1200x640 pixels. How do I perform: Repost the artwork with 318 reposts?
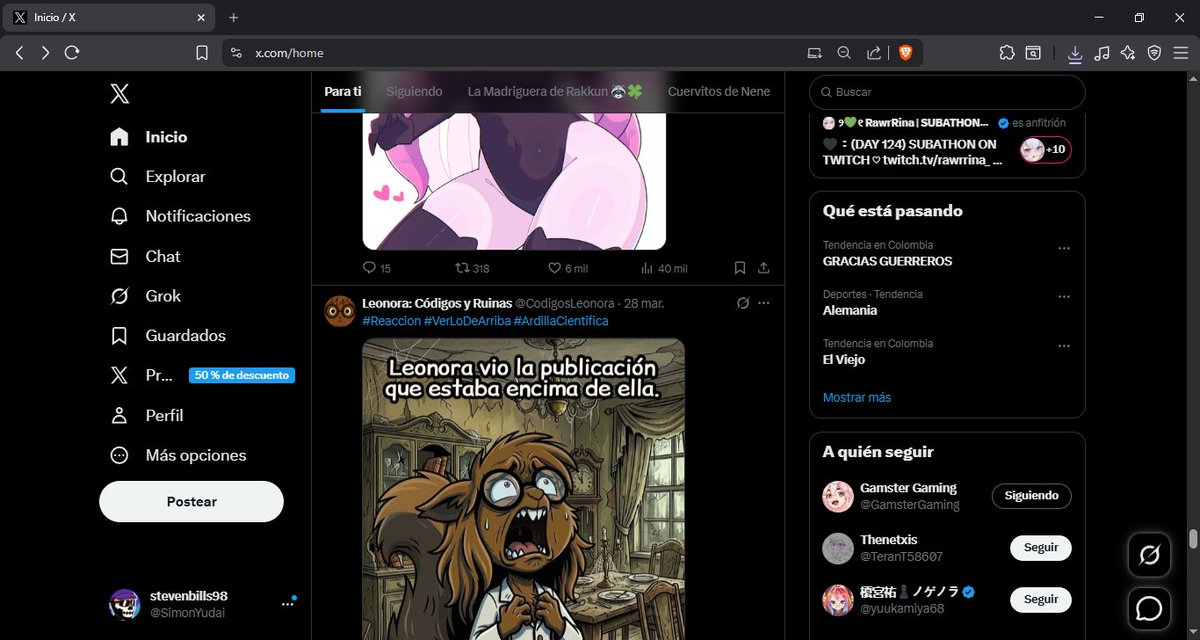(462, 268)
